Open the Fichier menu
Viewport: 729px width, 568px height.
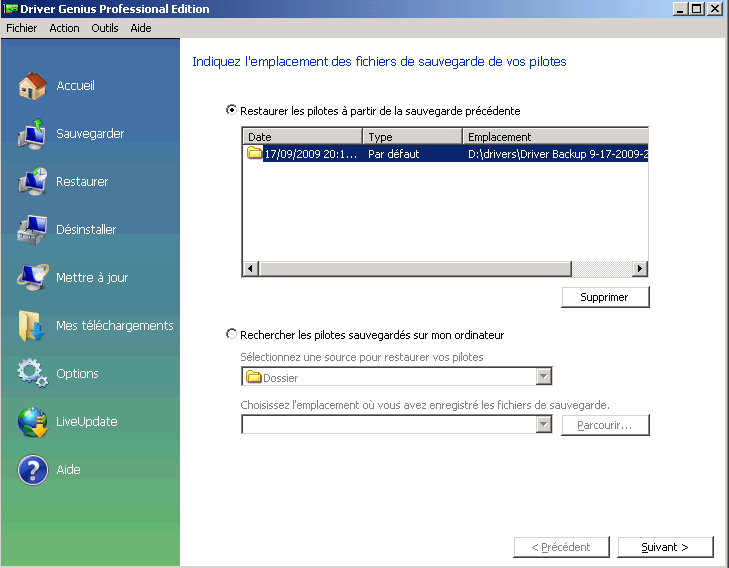click(21, 28)
